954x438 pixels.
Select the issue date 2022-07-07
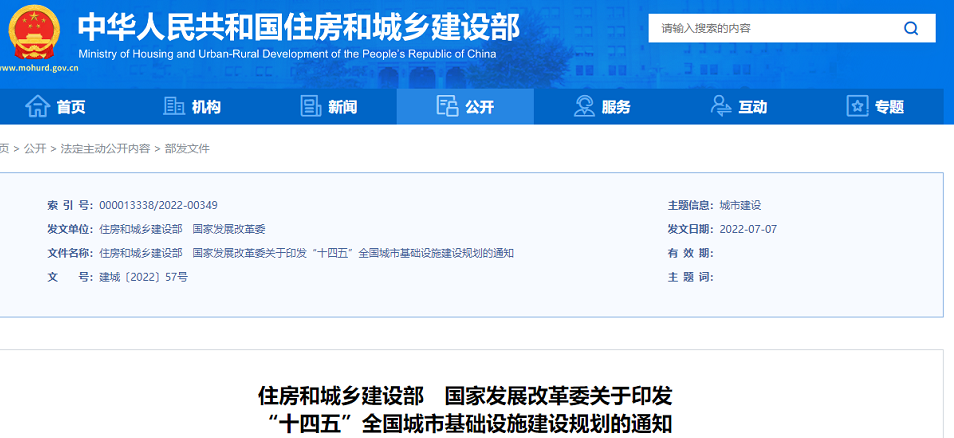click(x=748, y=229)
